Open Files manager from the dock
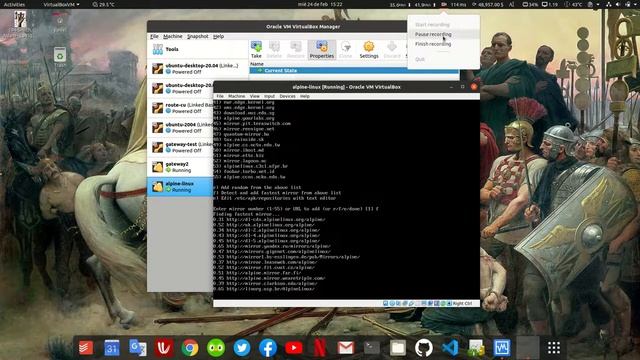The height and width of the screenshot is (360, 640). (x=398, y=348)
